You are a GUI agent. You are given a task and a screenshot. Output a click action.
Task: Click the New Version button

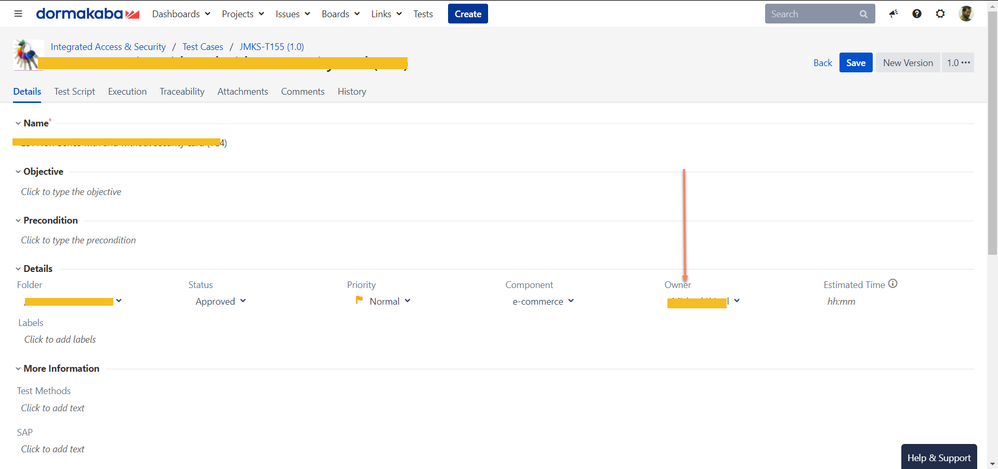point(908,62)
